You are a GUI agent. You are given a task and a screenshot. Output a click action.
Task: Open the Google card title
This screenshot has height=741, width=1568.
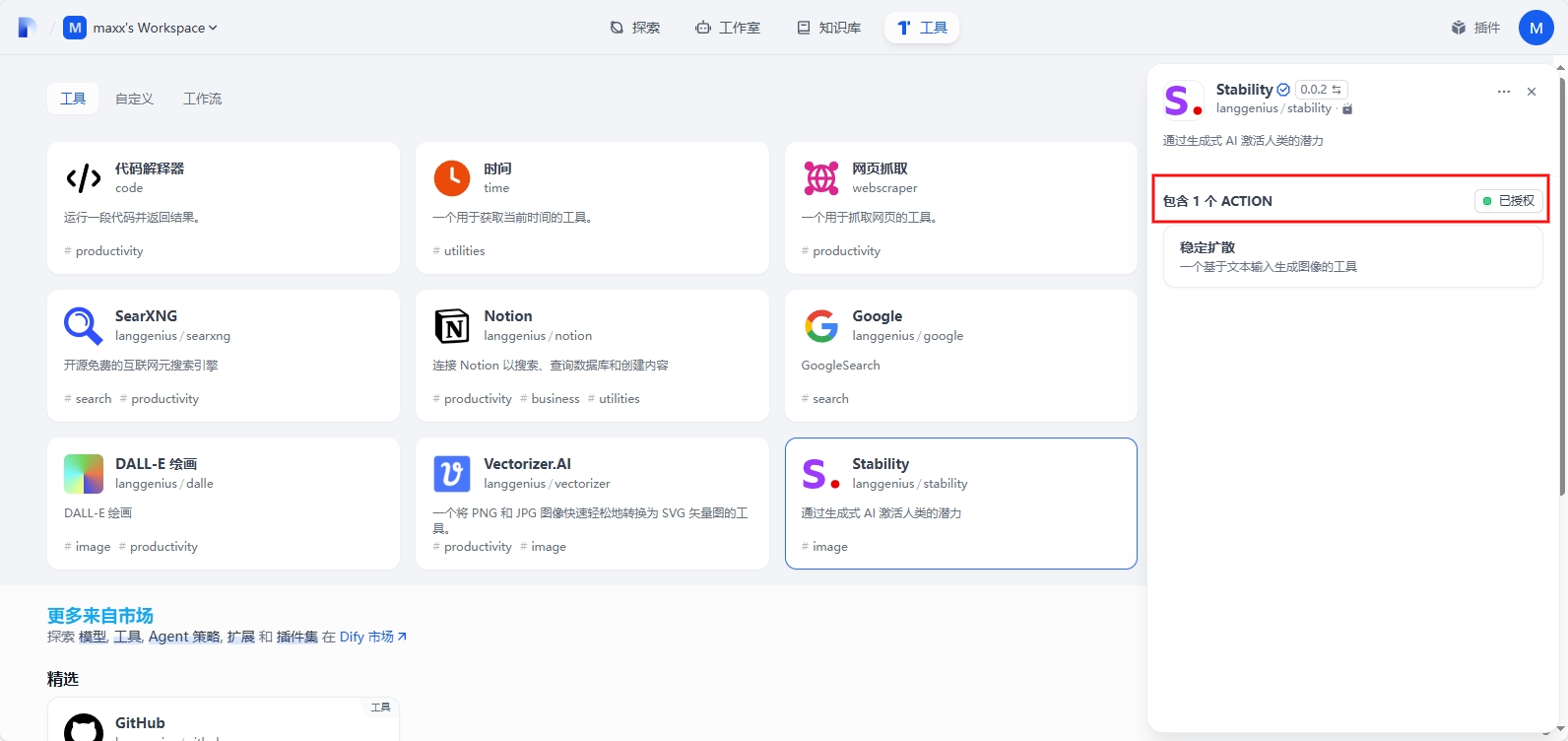point(878,316)
